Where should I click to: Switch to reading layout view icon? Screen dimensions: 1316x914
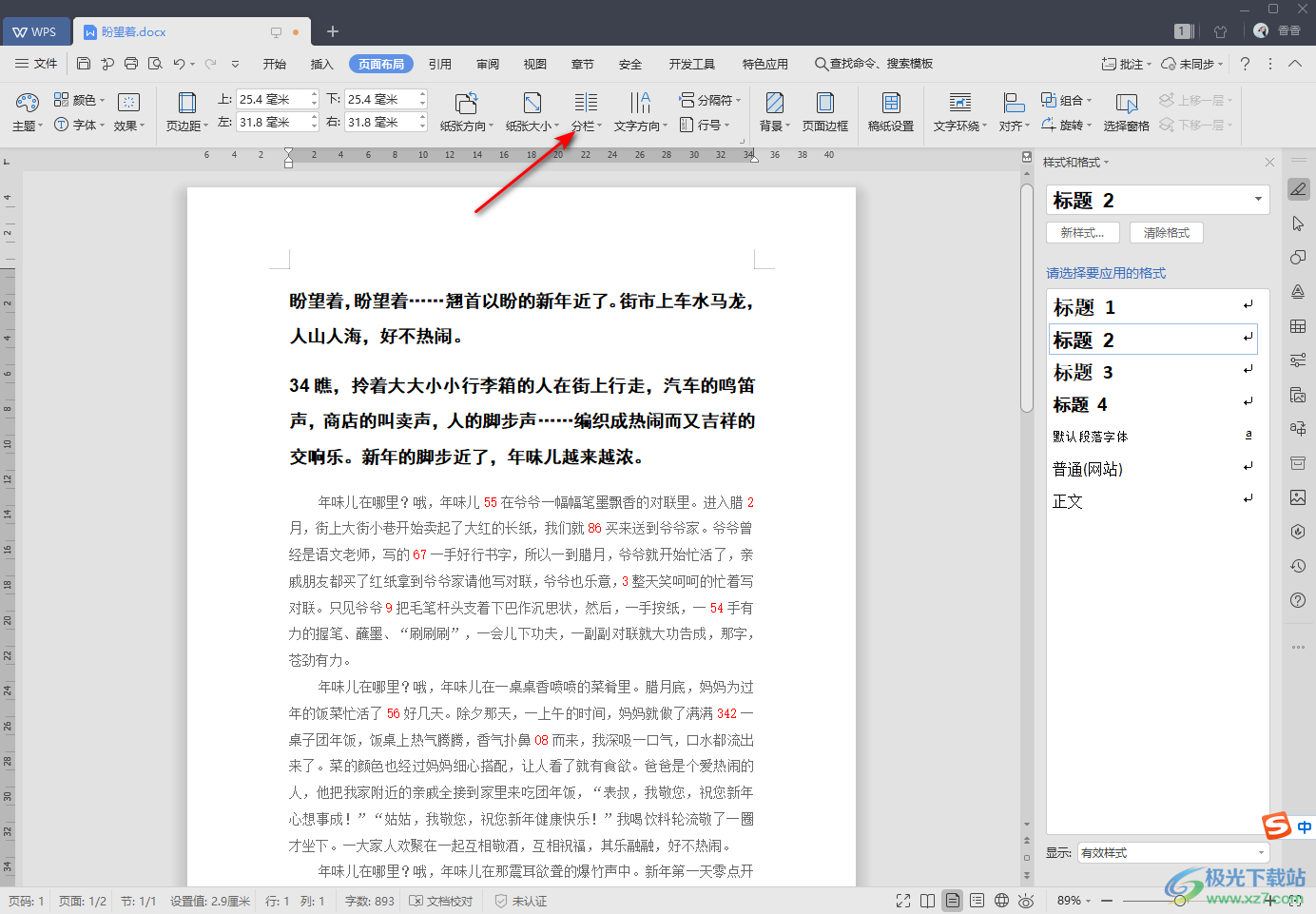click(927, 900)
